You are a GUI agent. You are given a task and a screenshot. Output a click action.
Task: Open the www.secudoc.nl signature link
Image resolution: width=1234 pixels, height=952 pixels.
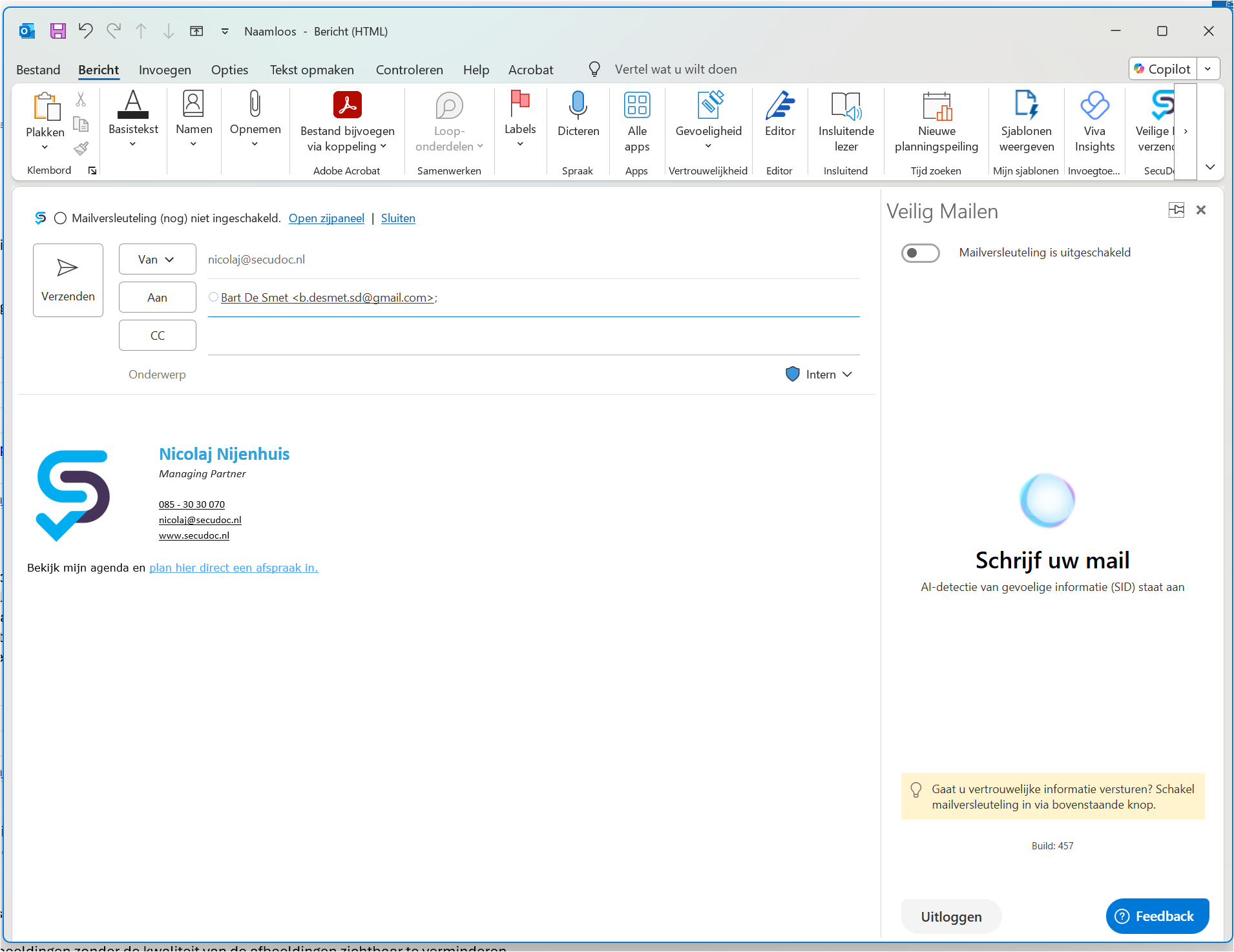pyautogui.click(x=194, y=535)
